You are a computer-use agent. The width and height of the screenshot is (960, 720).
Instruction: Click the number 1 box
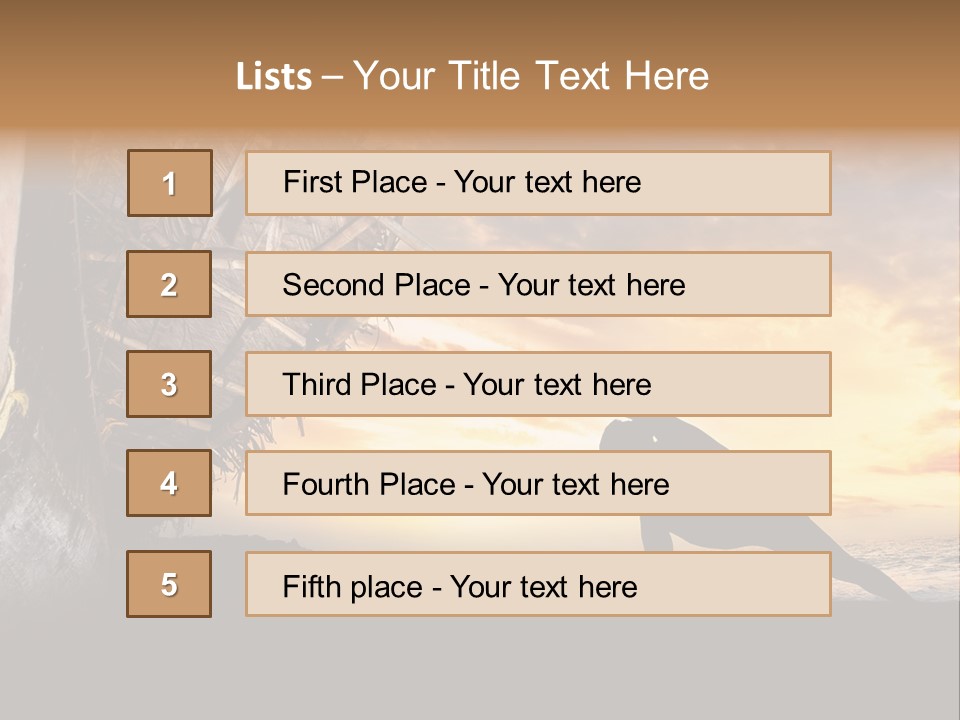tap(169, 183)
